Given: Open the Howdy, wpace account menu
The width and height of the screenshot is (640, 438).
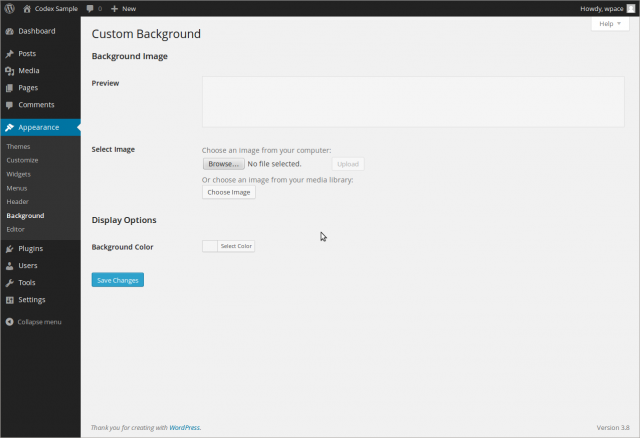Looking at the screenshot, I should tap(600, 8).
